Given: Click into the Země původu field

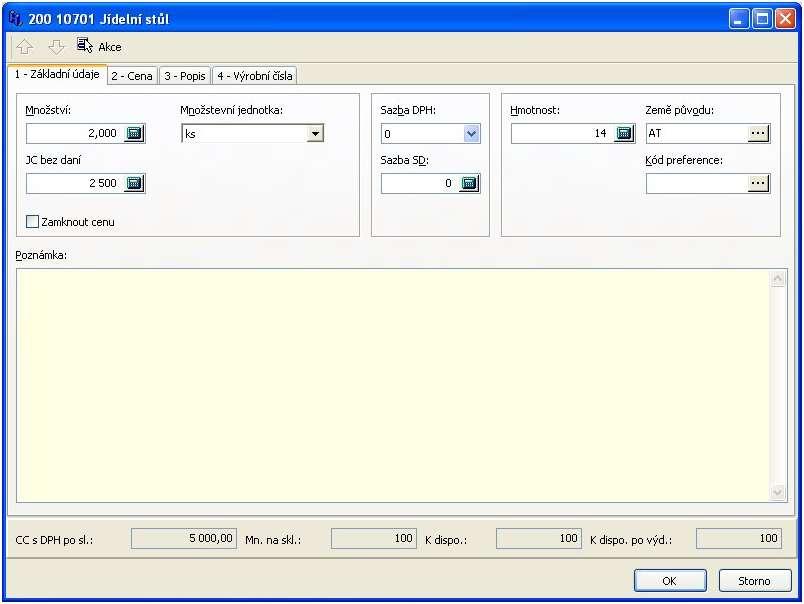Looking at the screenshot, I should pos(697,133).
